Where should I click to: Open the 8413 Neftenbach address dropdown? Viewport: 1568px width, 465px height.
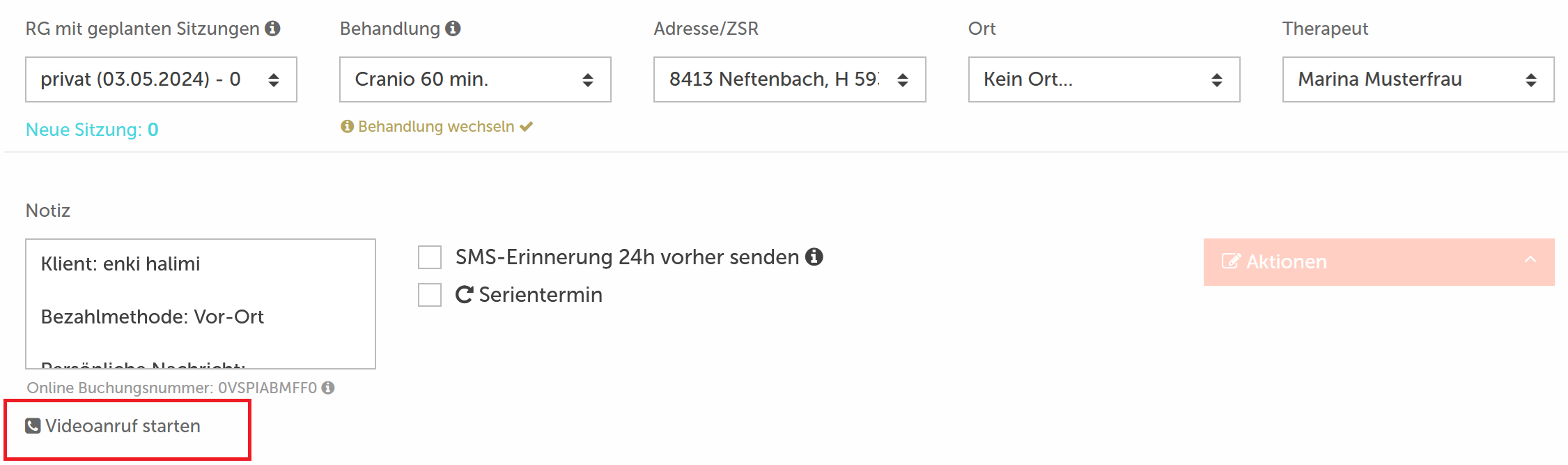coord(789,79)
